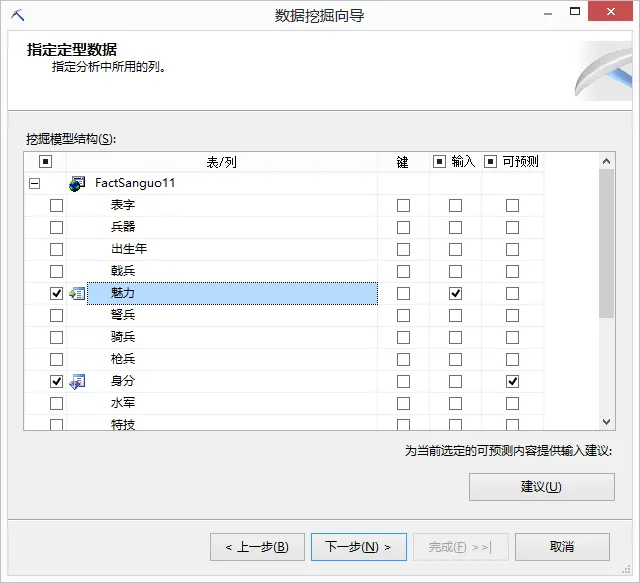Click the input column icon beside 魅力
The width and height of the screenshot is (640, 583).
pyautogui.click(x=77, y=293)
